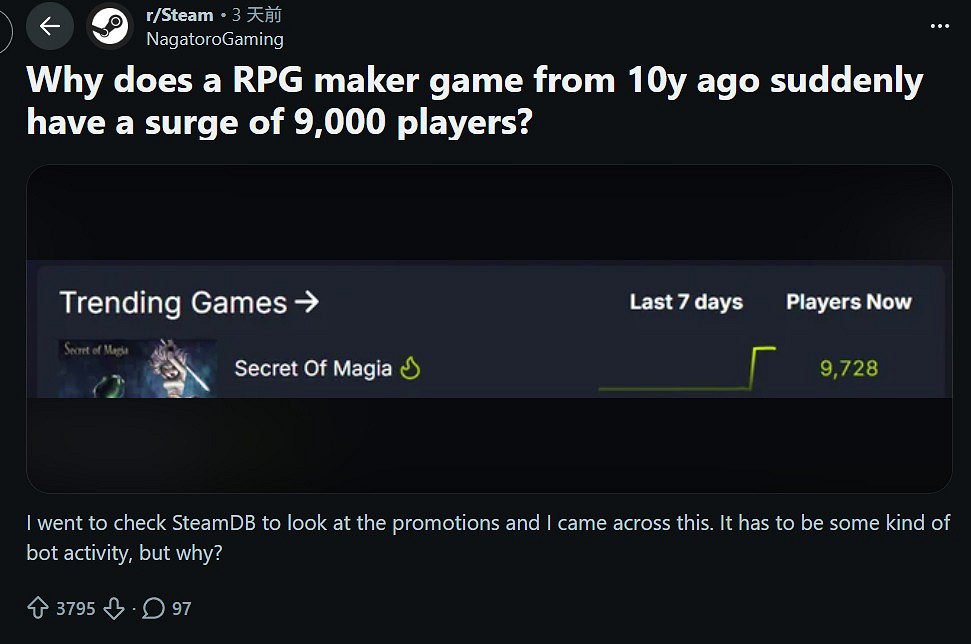The height and width of the screenshot is (644, 971).
Task: Click the arrow after Trending Games
Action: (307, 302)
